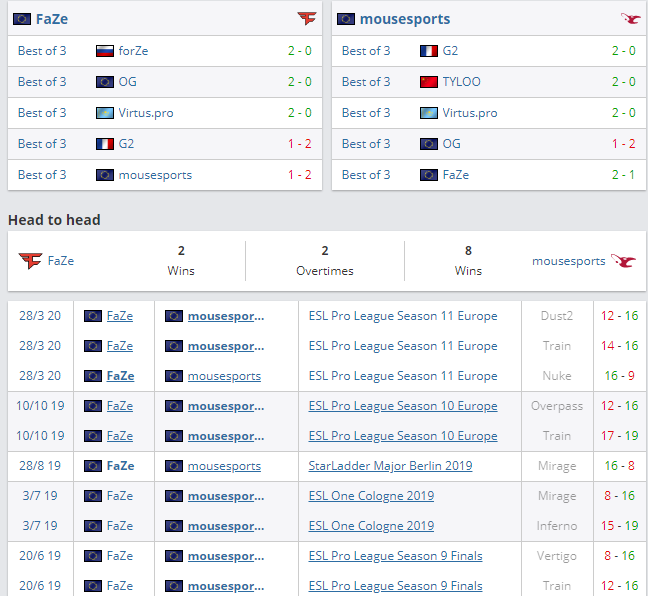
Task: Open the Overpass ESL Pro League Season 10 event
Action: [x=402, y=406]
